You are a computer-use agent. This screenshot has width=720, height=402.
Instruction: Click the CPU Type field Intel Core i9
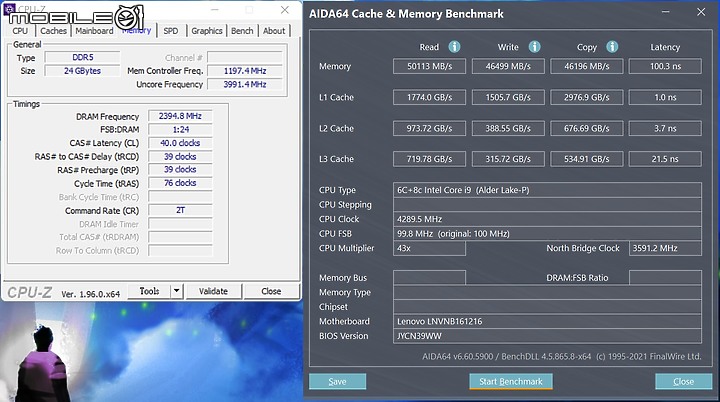[x=547, y=190]
